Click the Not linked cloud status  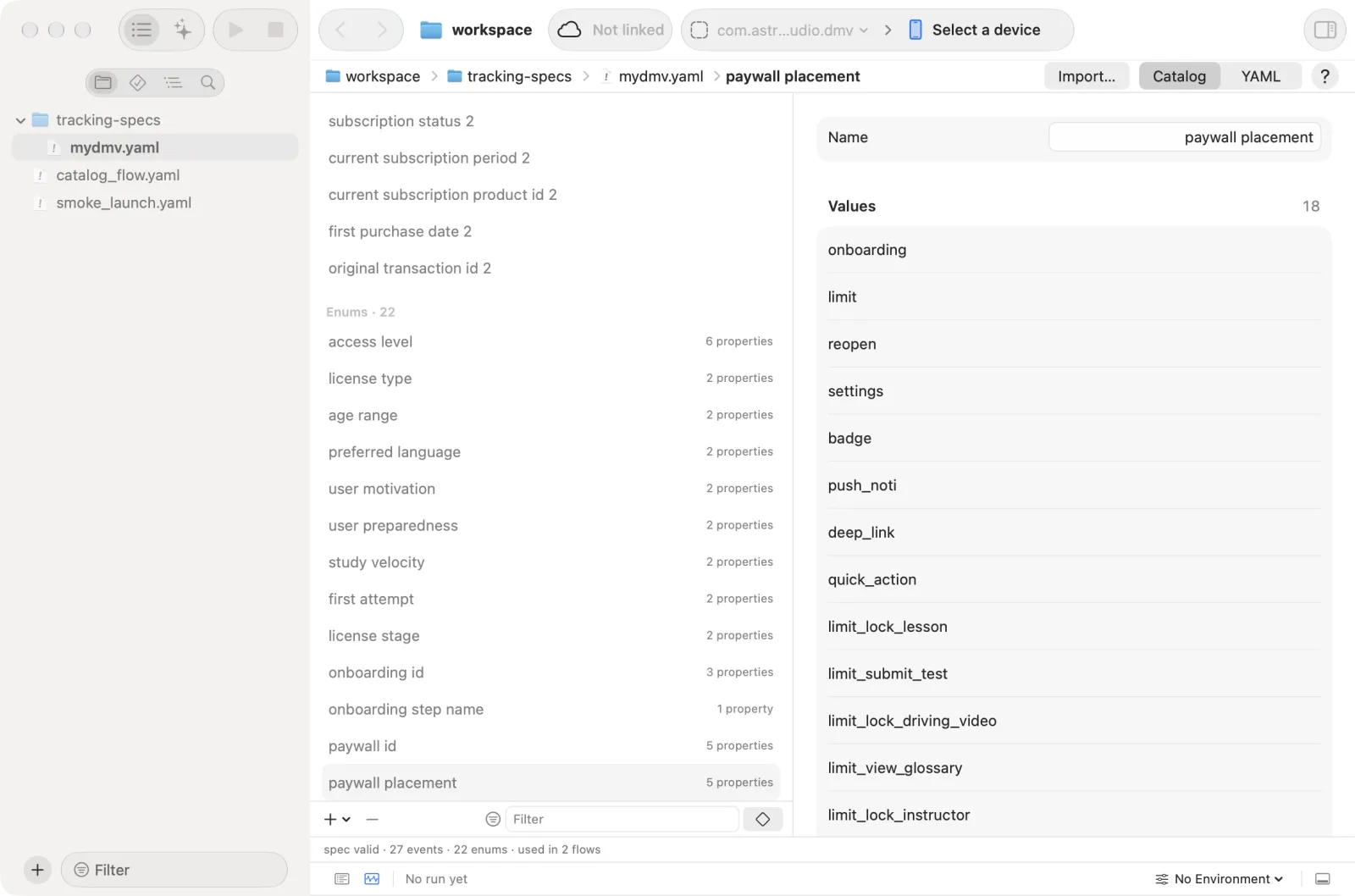[x=610, y=30]
